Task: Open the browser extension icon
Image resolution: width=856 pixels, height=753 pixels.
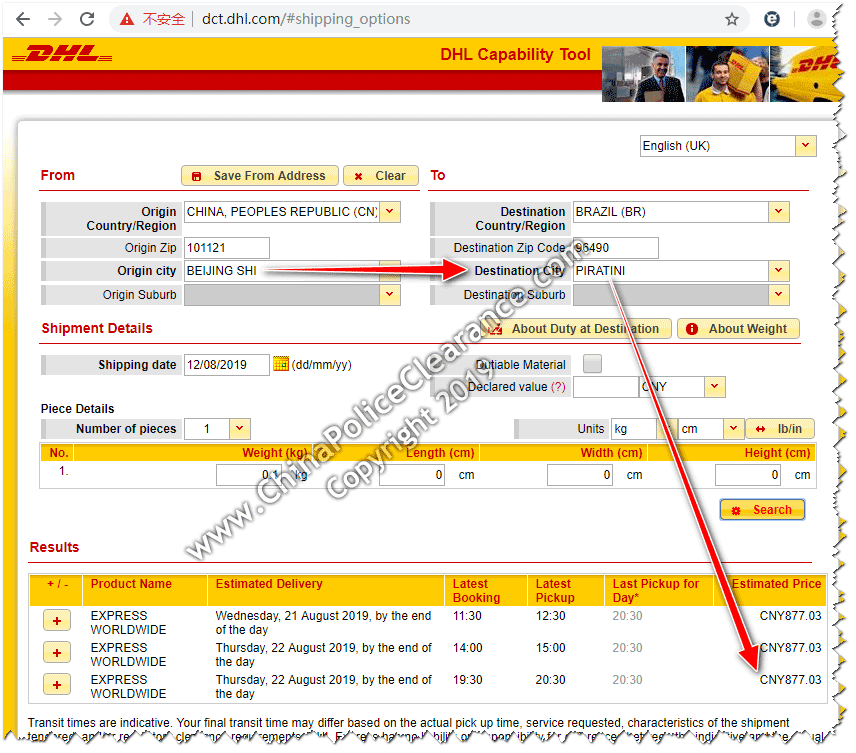Action: click(x=772, y=19)
